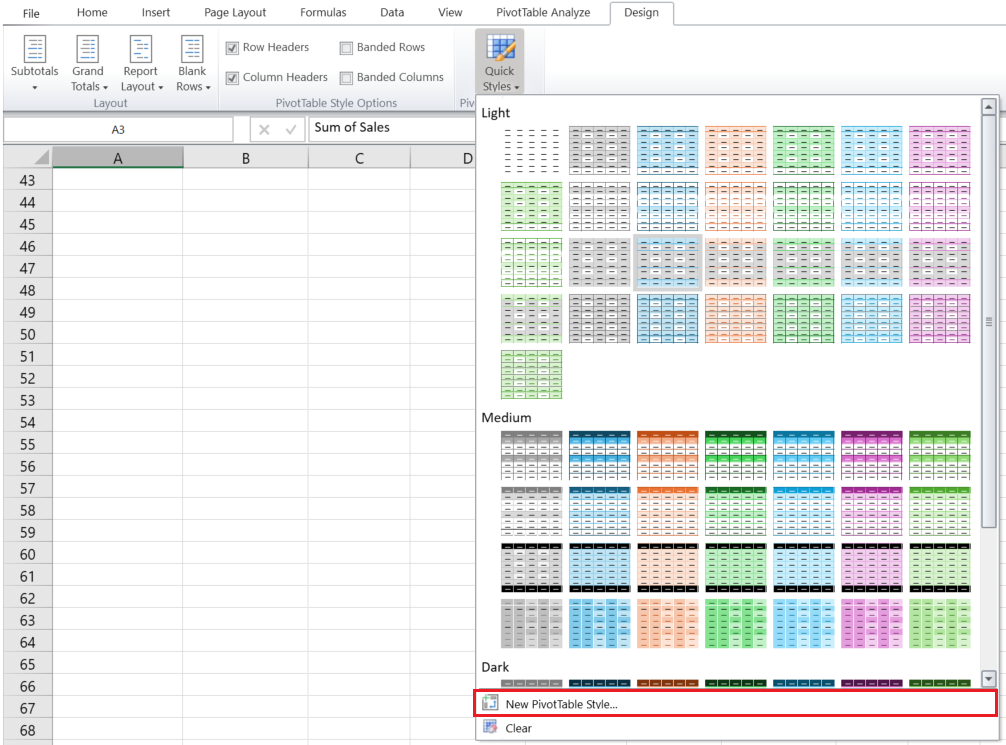Choose gray Medium style in first Medium row
This screenshot has width=1006, height=745.
pos(531,456)
